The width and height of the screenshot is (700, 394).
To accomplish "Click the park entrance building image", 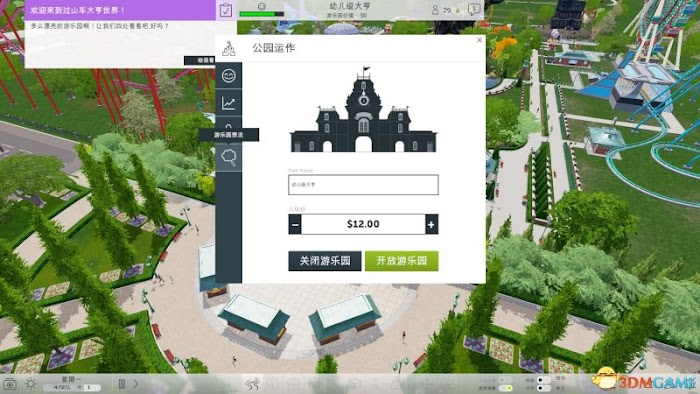I will click(363, 110).
